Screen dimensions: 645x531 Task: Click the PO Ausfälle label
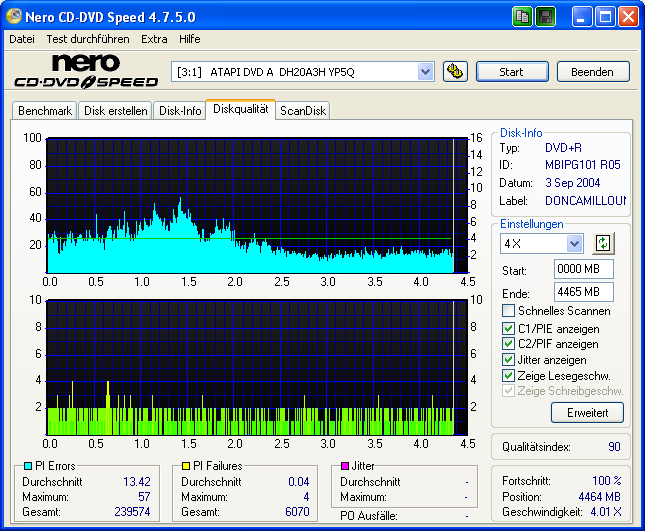369,516
